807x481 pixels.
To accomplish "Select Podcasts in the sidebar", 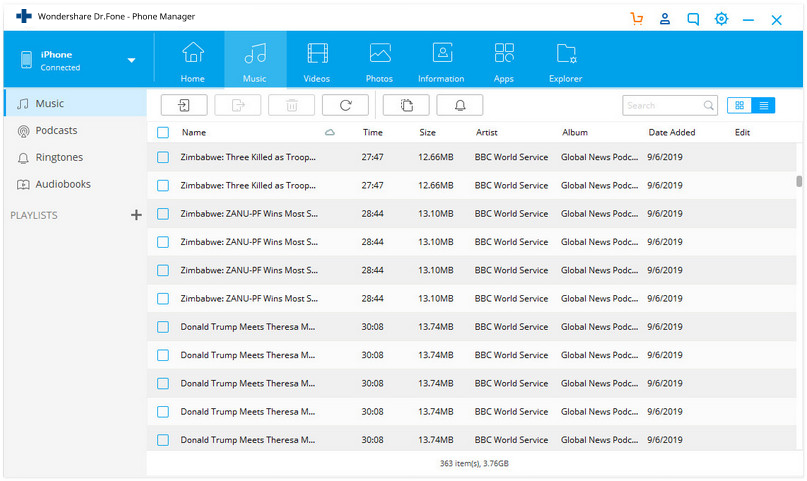I will tap(56, 130).
